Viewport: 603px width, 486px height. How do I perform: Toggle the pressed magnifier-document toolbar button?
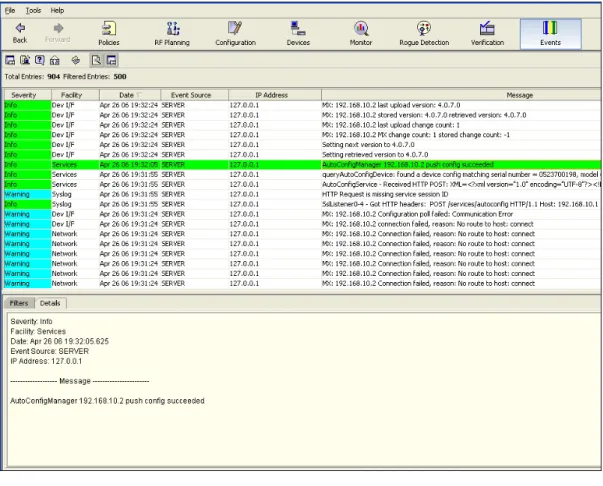[x=97, y=60]
